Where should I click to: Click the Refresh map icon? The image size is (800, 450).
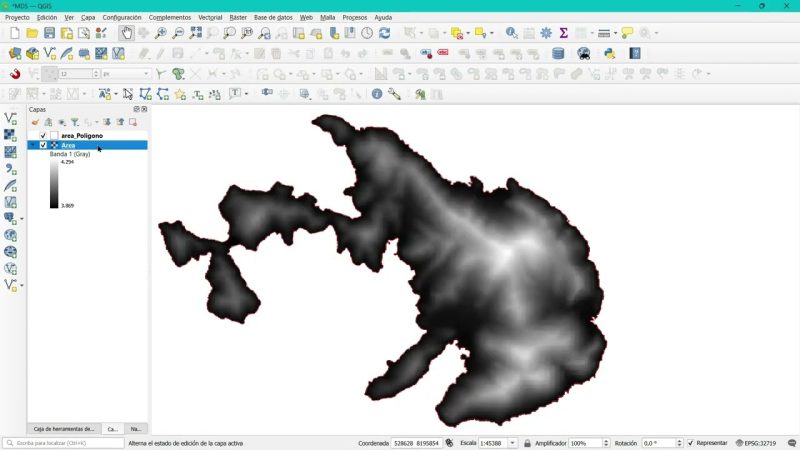(384, 33)
